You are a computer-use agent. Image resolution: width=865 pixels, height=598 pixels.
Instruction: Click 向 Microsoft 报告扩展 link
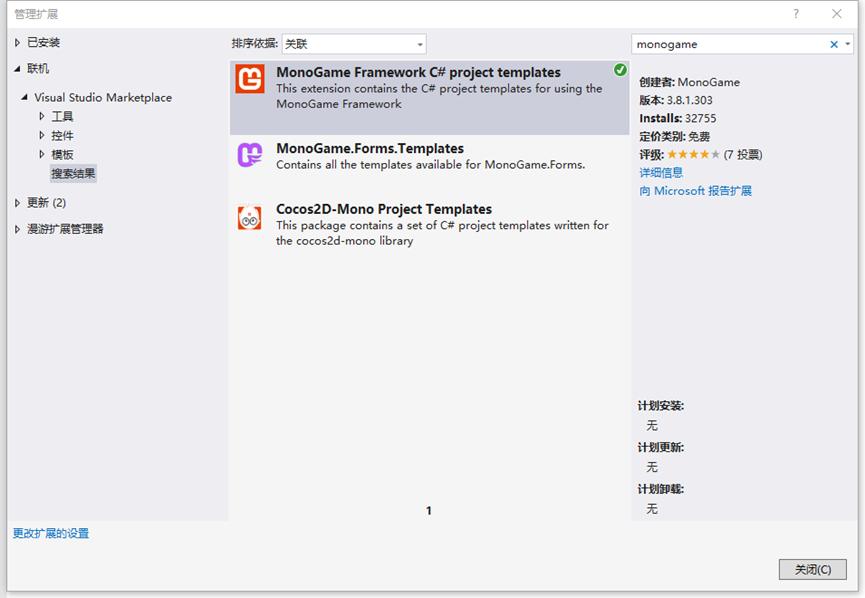[x=696, y=191]
